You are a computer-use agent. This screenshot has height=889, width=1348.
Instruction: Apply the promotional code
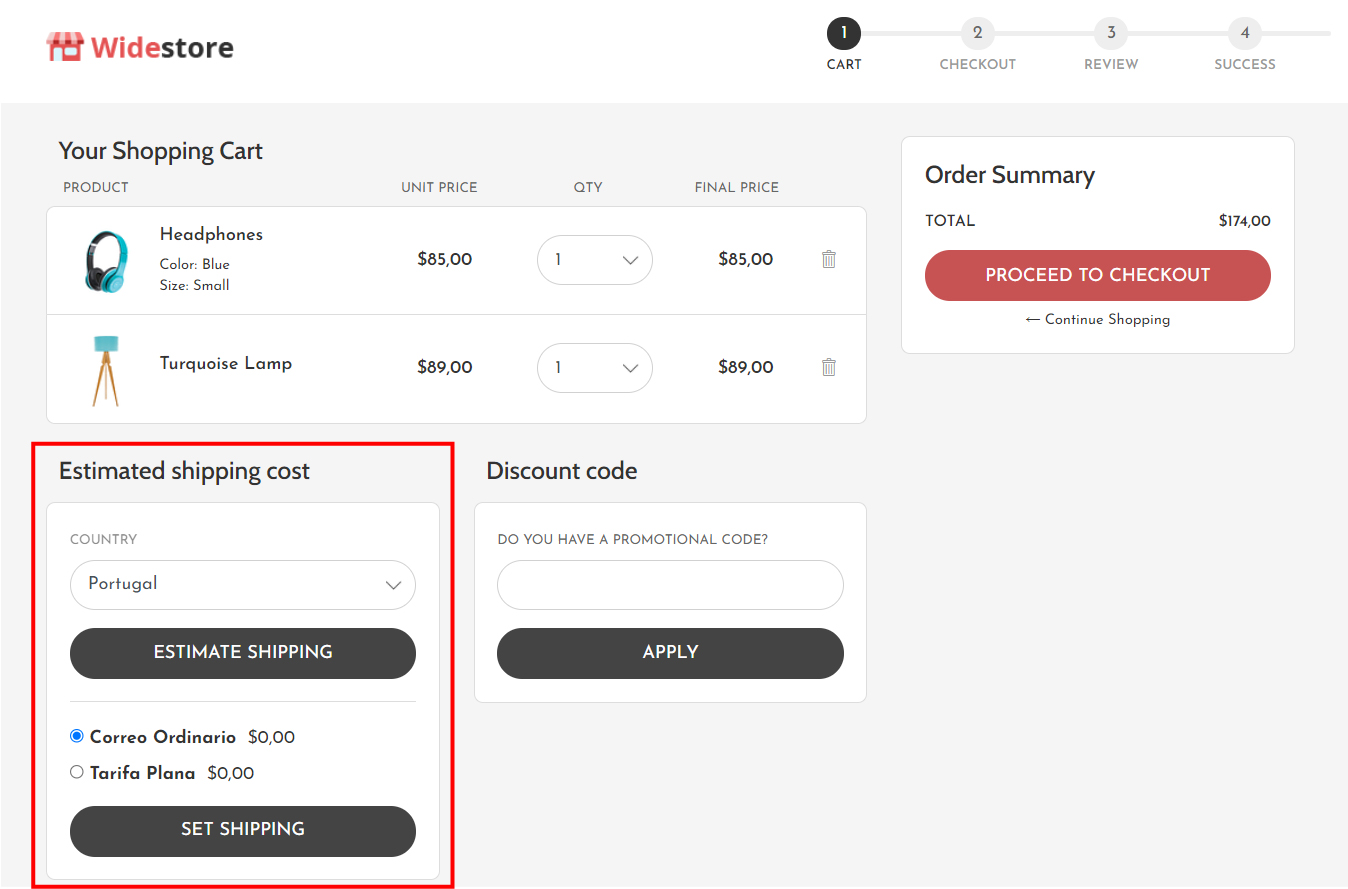[670, 653]
